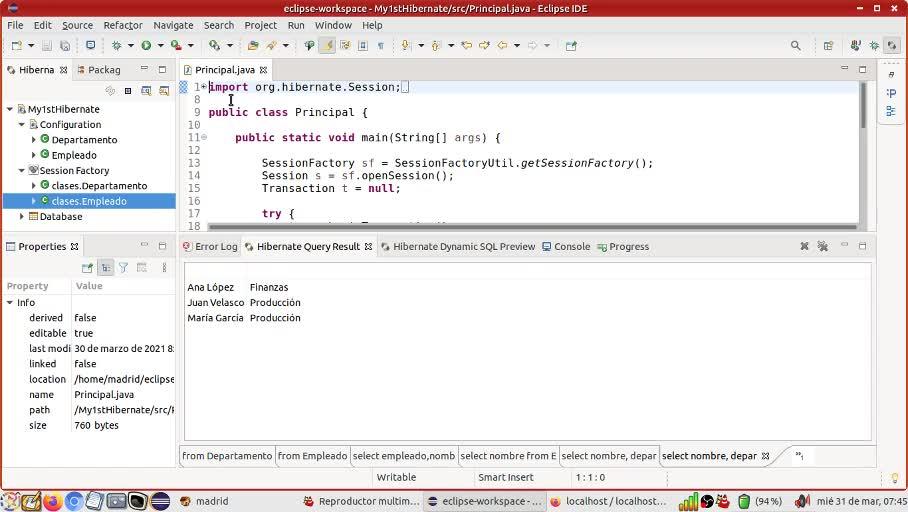
Task: Click the Run (green play) toolbar icon
Action: (x=146, y=45)
